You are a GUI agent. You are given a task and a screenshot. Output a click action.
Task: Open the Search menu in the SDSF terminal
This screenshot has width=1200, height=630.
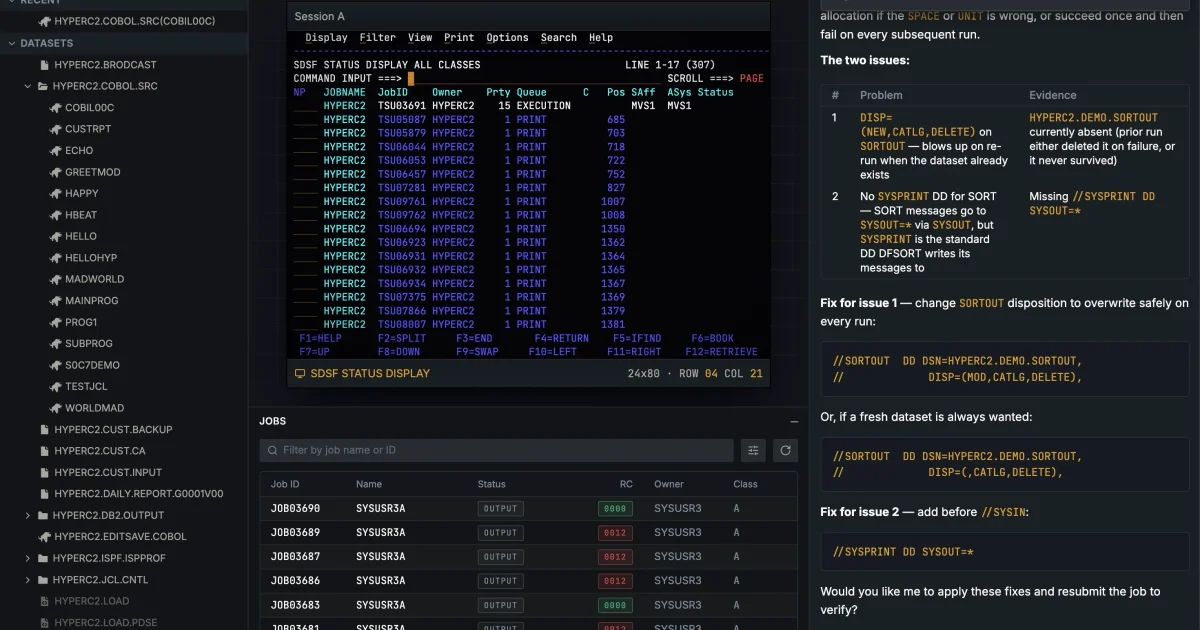[558, 38]
